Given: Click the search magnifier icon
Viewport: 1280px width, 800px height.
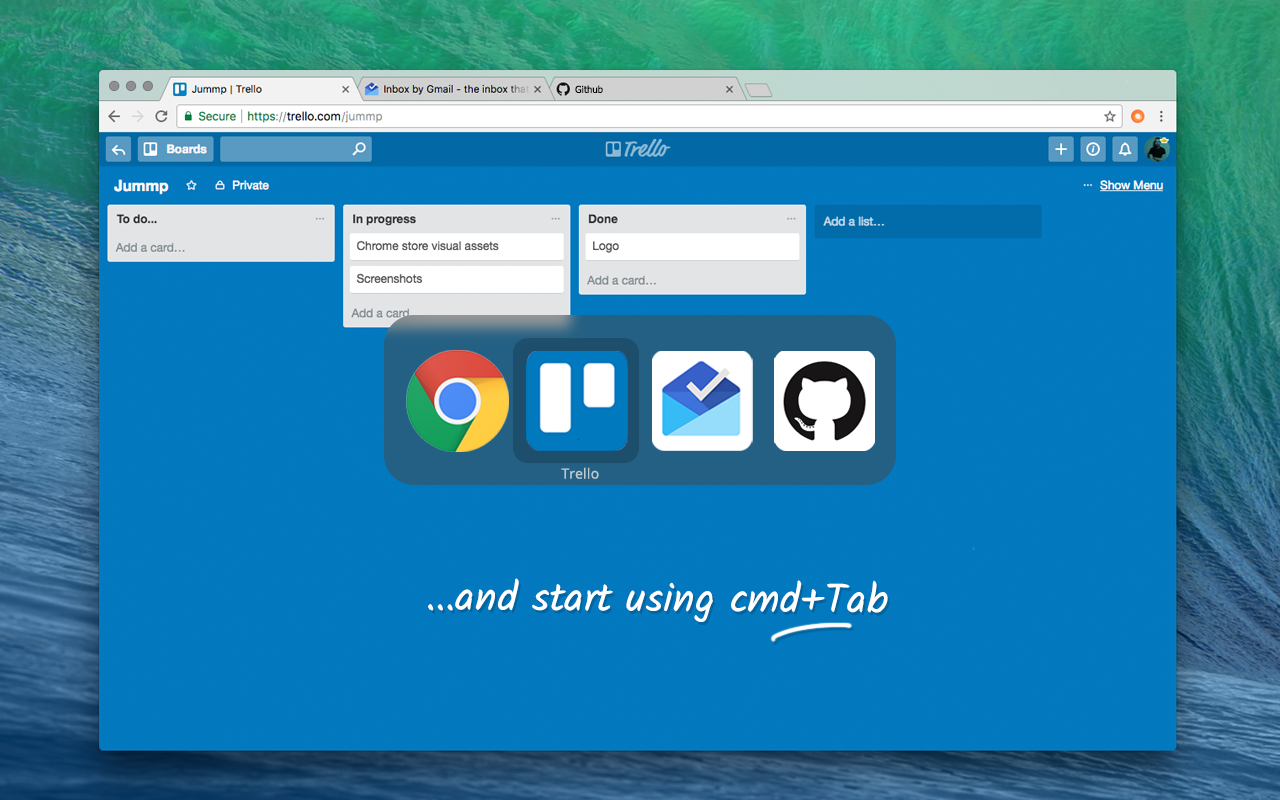Looking at the screenshot, I should [360, 149].
